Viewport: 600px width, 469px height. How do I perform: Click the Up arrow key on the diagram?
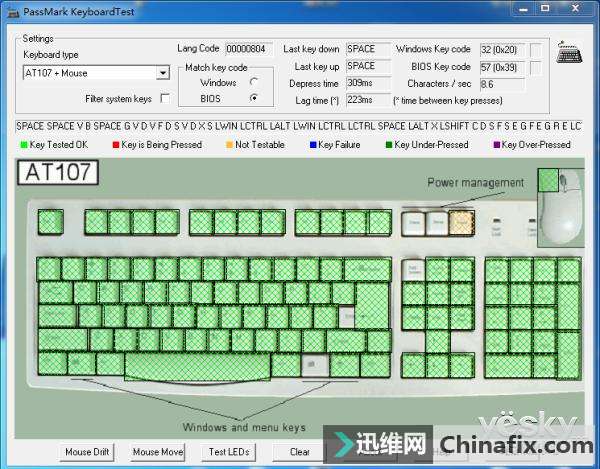437,342
